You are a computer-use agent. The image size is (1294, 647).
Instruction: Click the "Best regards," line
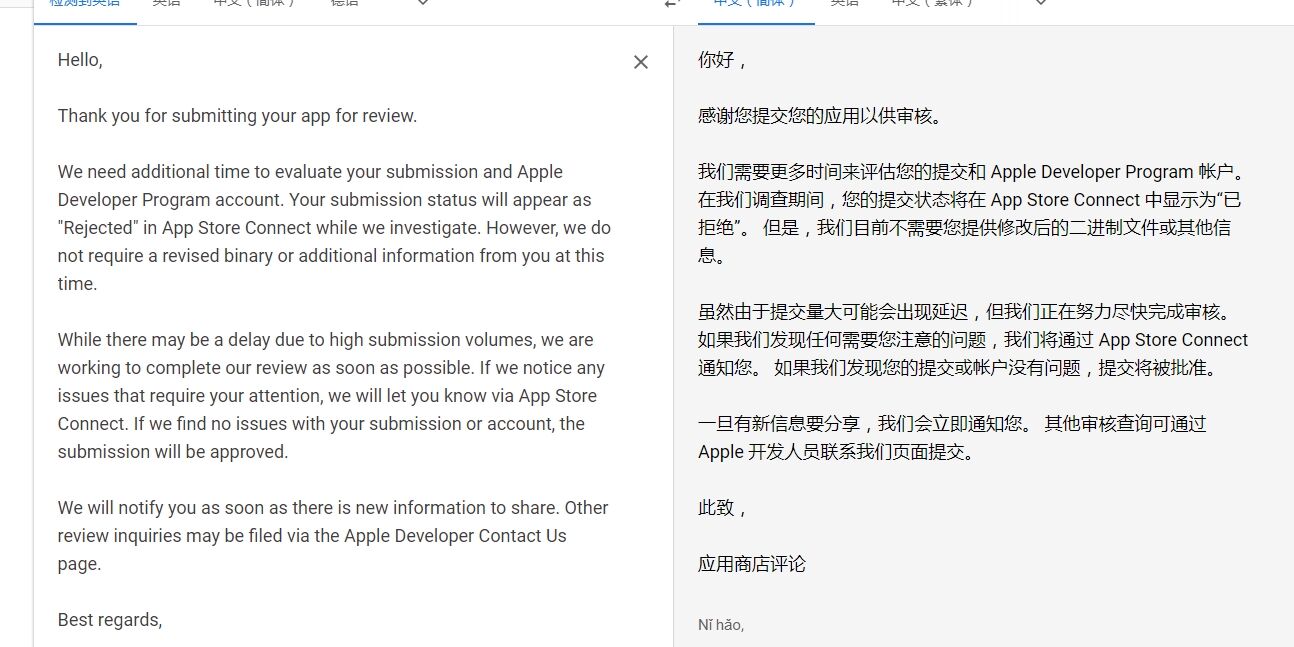pos(110,620)
